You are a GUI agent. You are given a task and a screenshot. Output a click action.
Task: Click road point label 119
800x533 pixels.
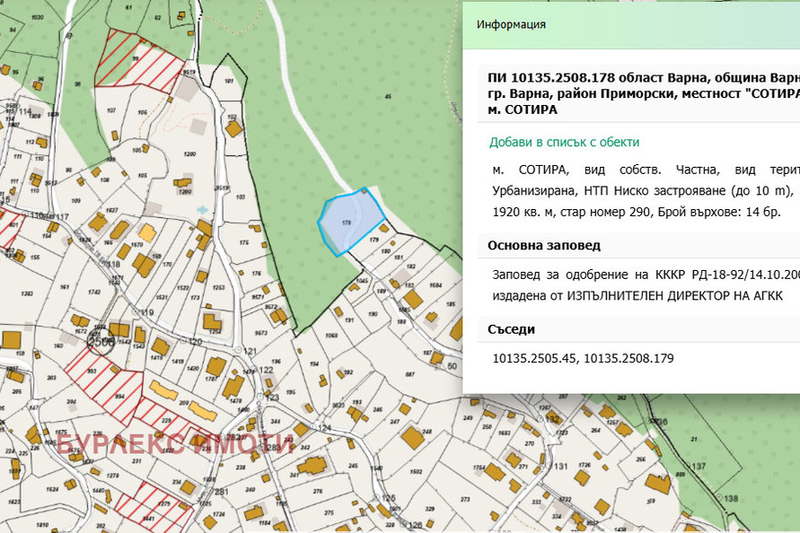click(147, 312)
